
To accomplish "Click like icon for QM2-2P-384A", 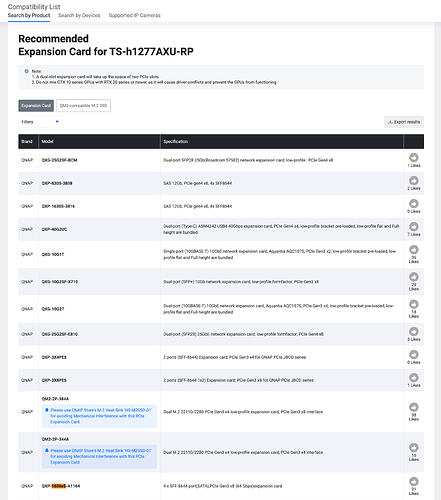I will coord(414,407).
